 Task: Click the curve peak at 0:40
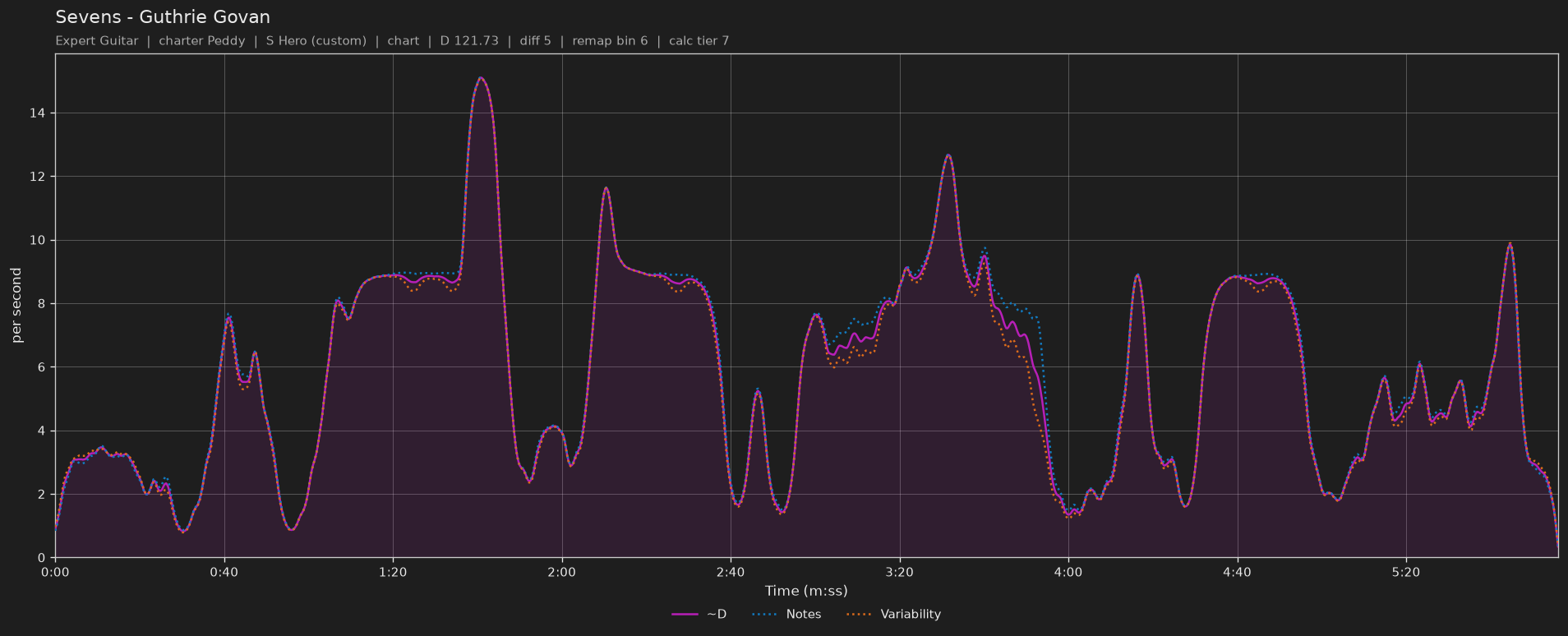(x=228, y=317)
